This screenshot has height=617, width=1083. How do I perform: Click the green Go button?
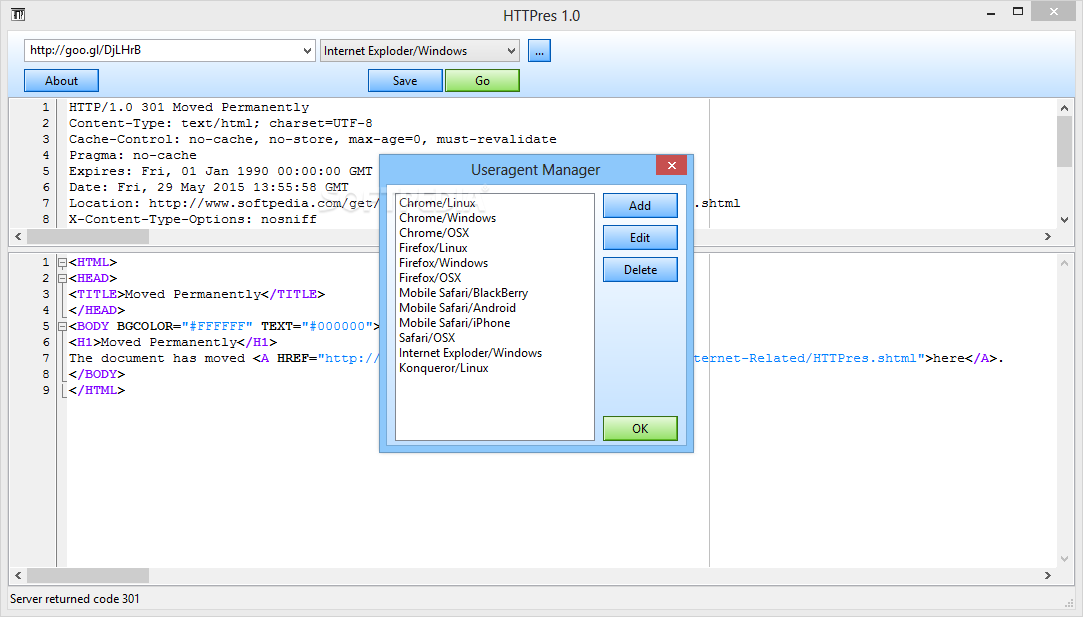(x=482, y=81)
